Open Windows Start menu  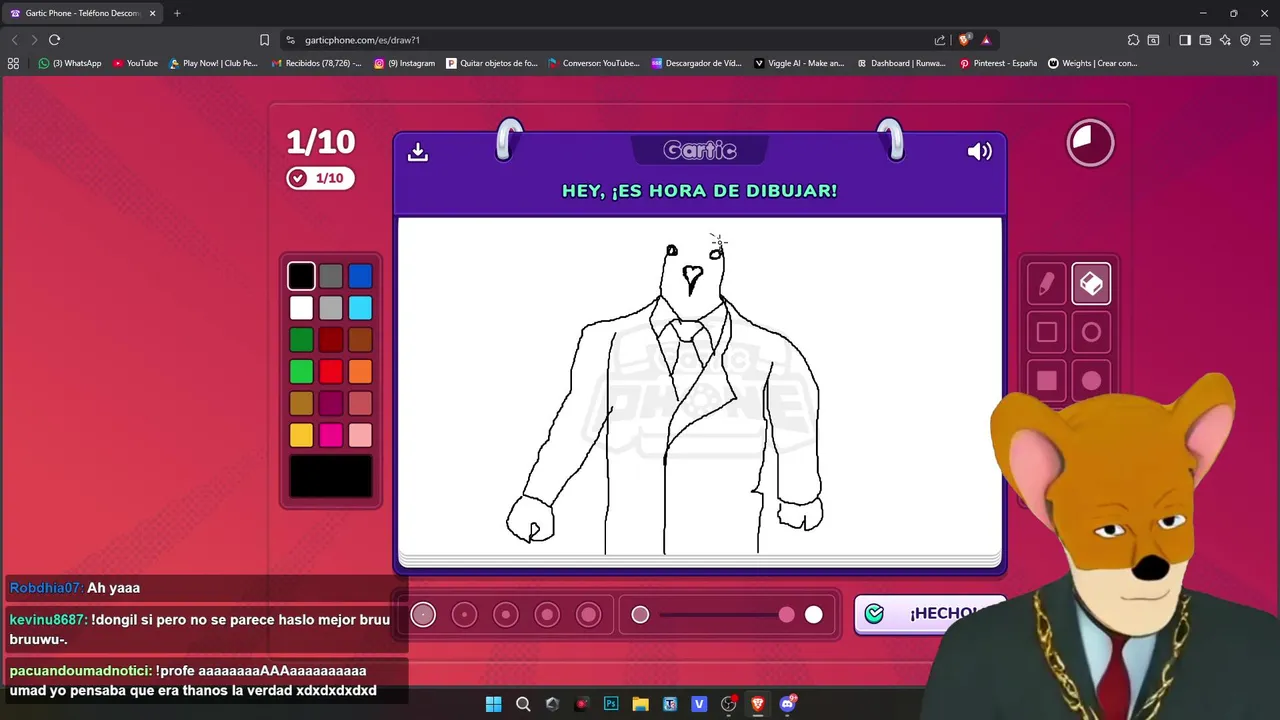point(493,704)
